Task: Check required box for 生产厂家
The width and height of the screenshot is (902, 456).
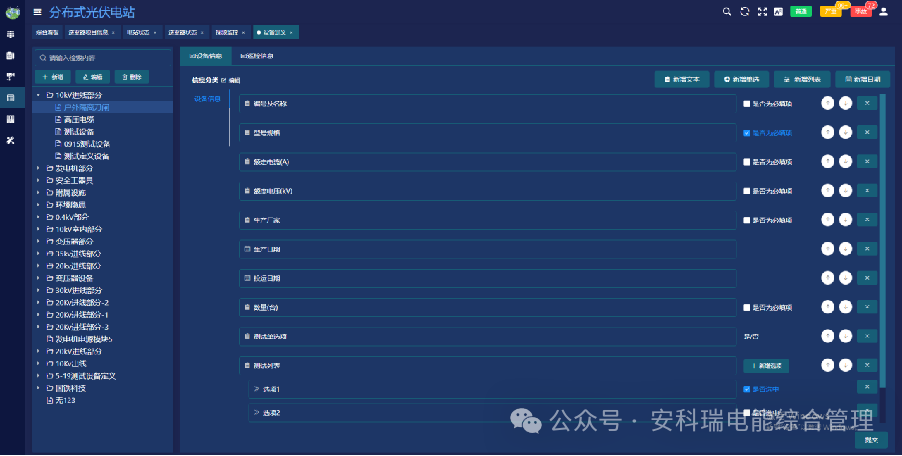Action: click(x=747, y=220)
